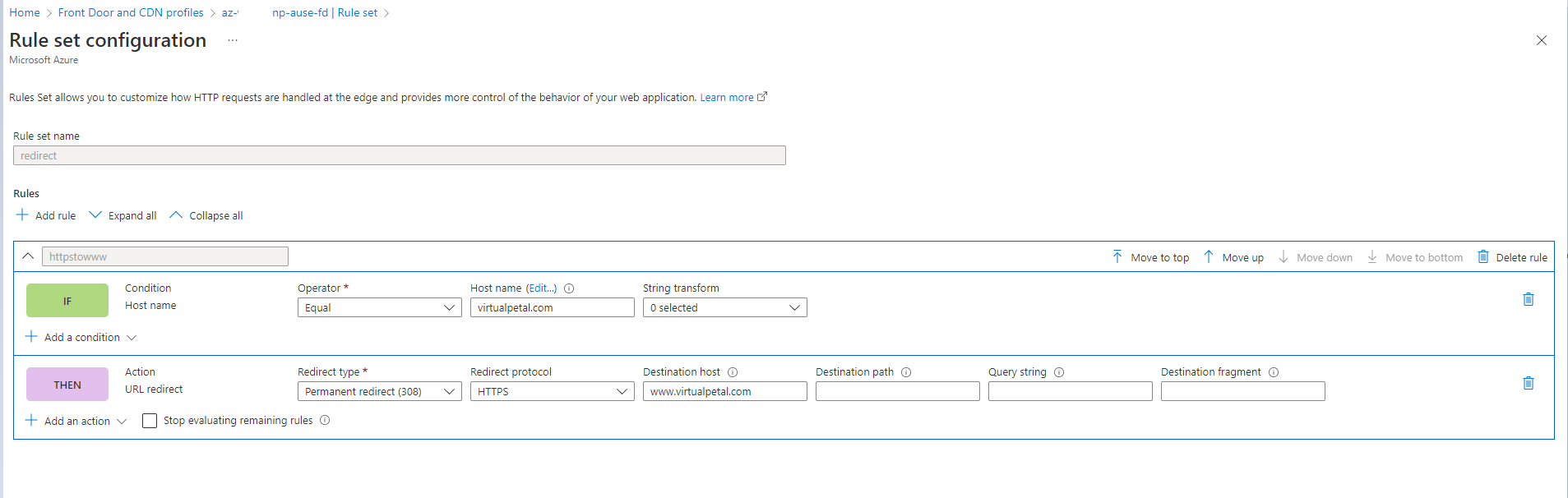1568x498 pixels.
Task: Click the Host name info icon
Action: click(x=569, y=288)
